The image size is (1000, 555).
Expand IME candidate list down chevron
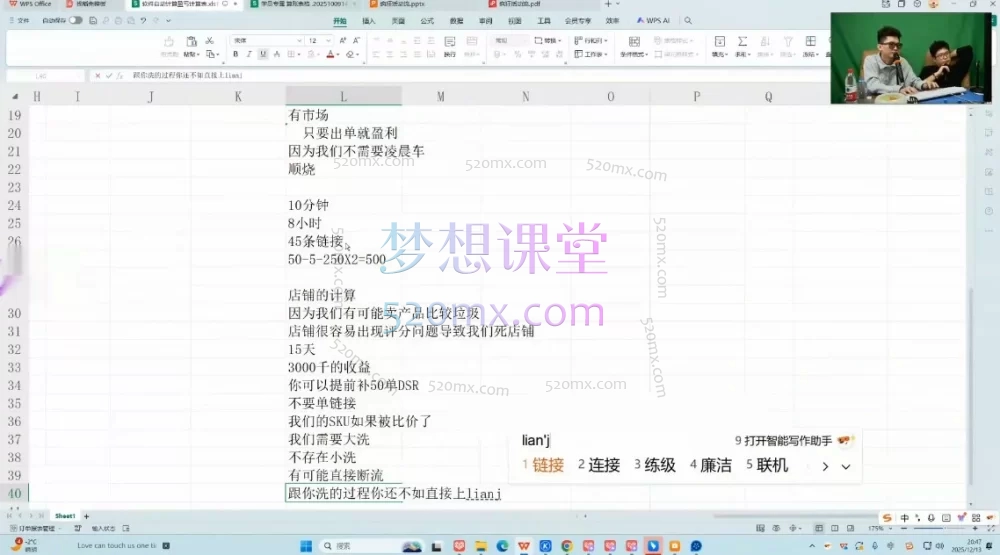click(x=846, y=466)
